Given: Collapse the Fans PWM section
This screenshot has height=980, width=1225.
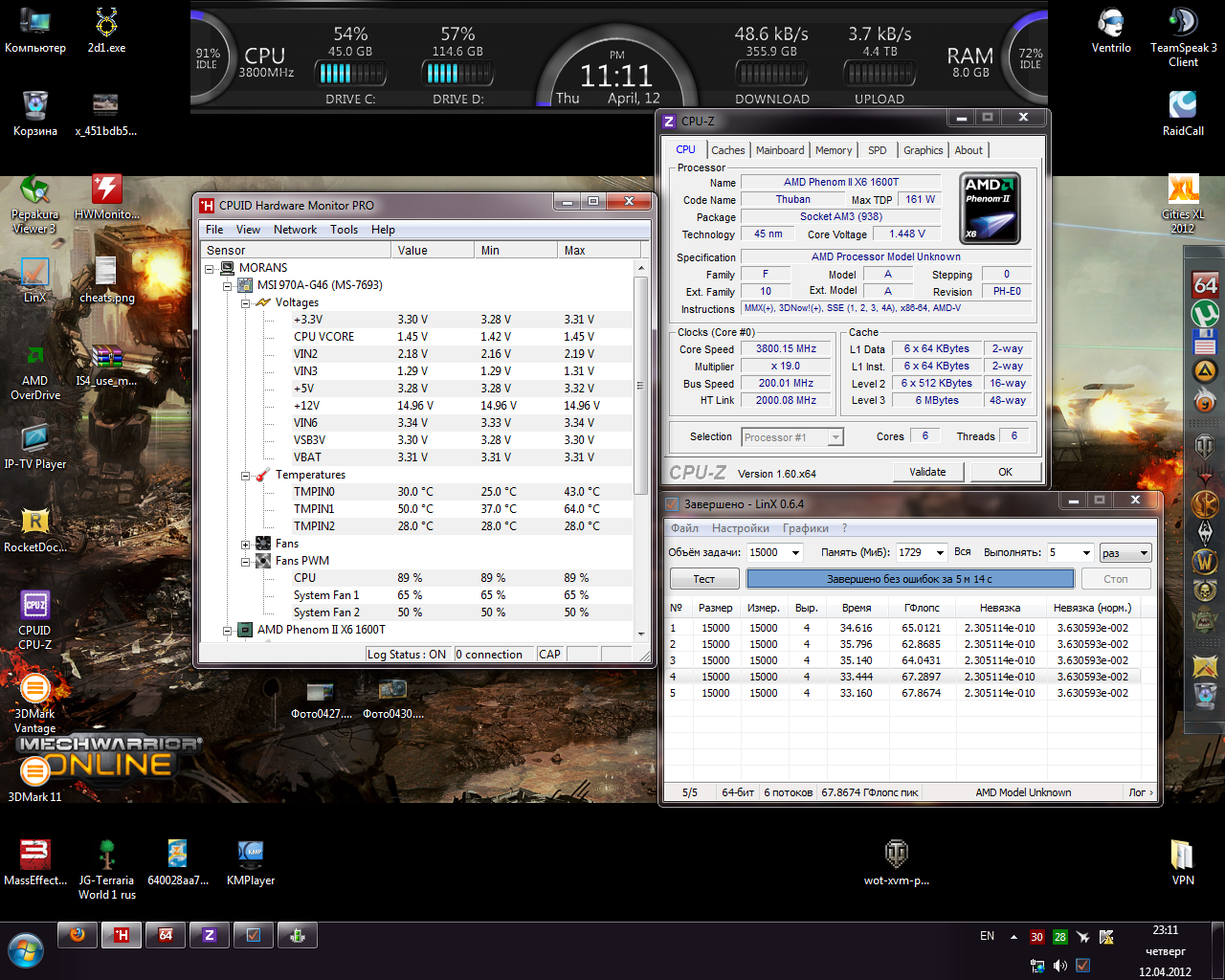Looking at the screenshot, I should [245, 561].
